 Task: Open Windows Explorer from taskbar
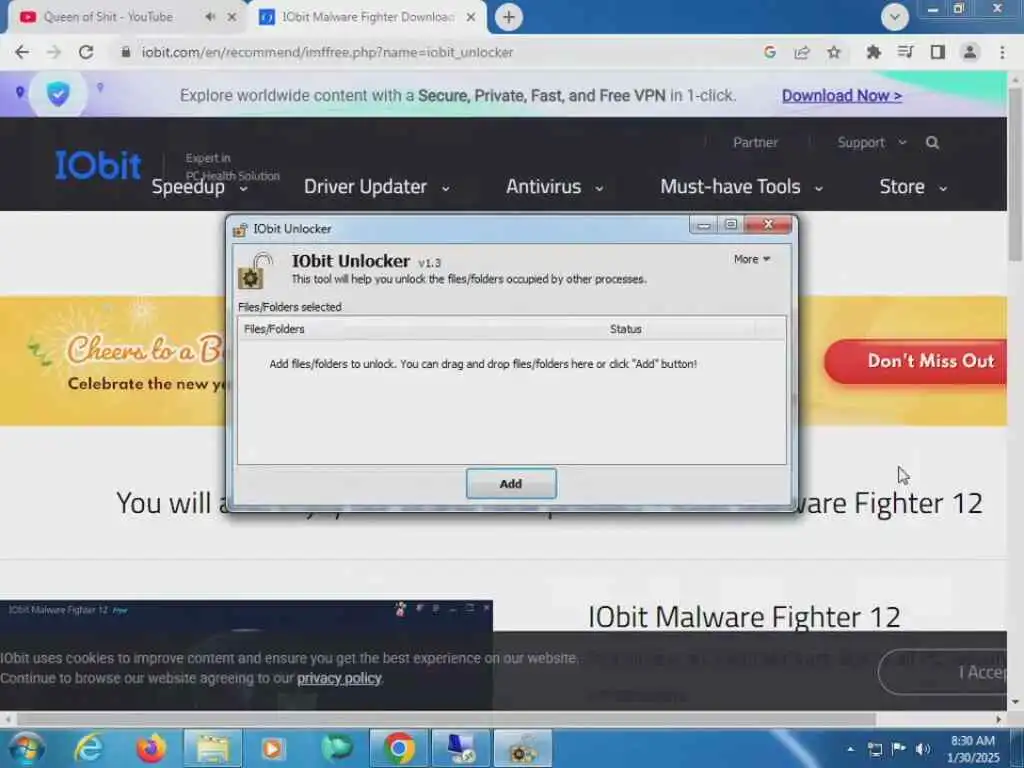click(x=213, y=748)
